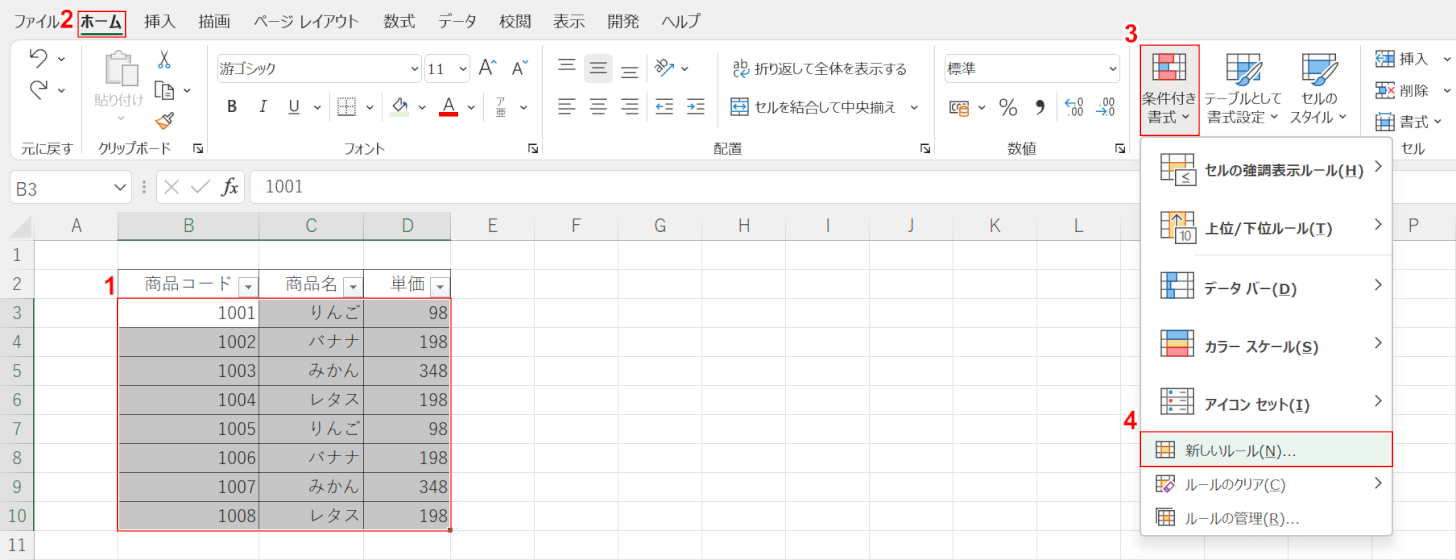Image resolution: width=1456 pixels, height=560 pixels.
Task: Toggle bold formatting
Action: (x=232, y=107)
